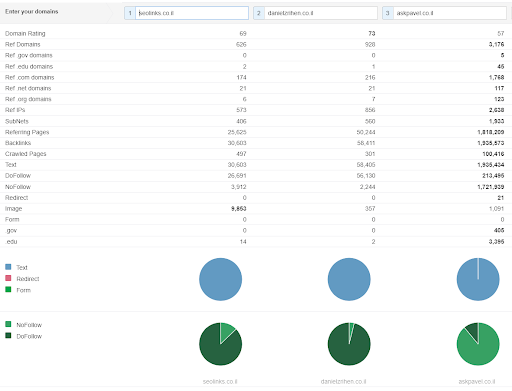
Task: Click the NoFollow legend swatch
Action: [8, 324]
